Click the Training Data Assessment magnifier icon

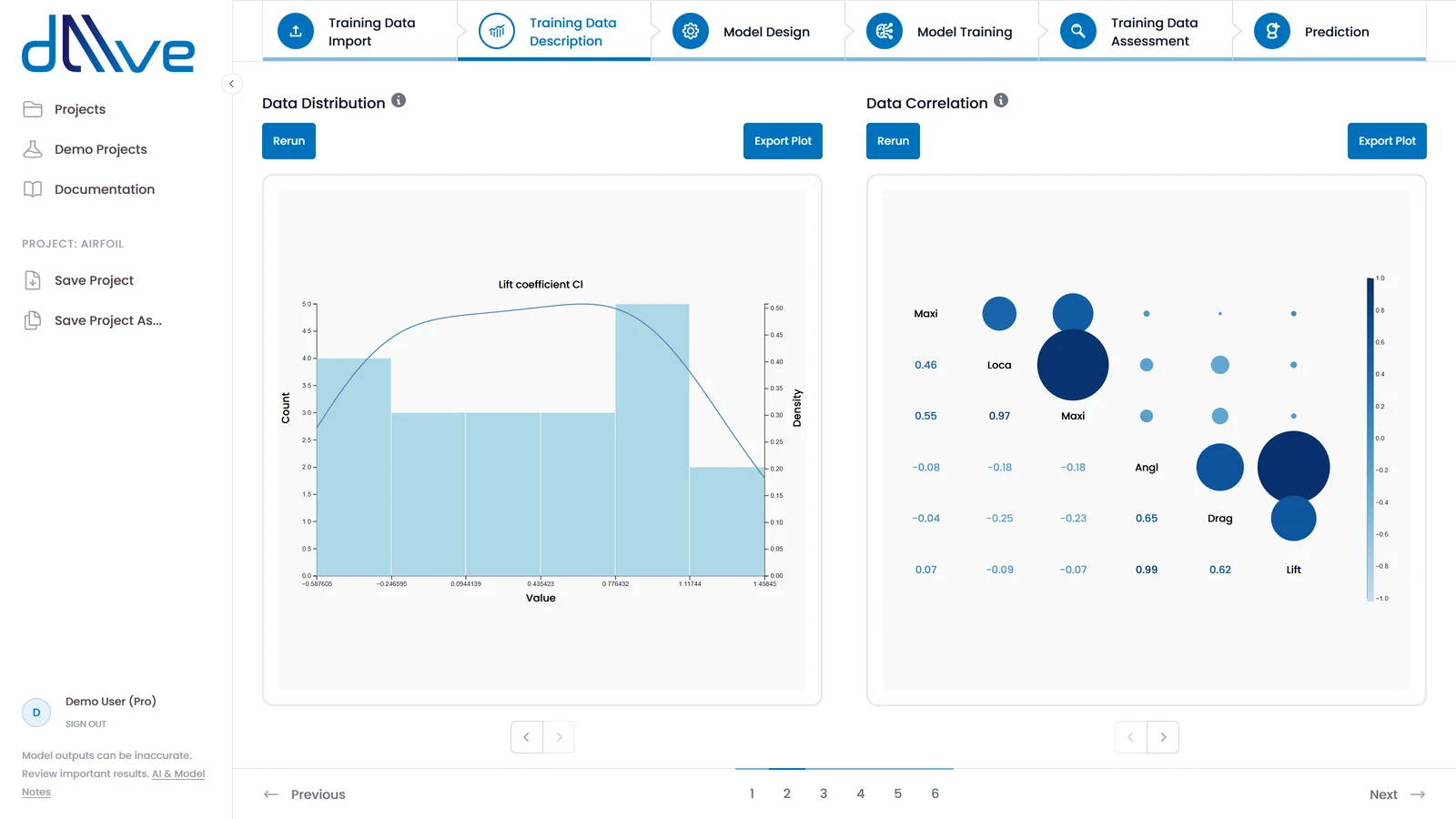1078,31
